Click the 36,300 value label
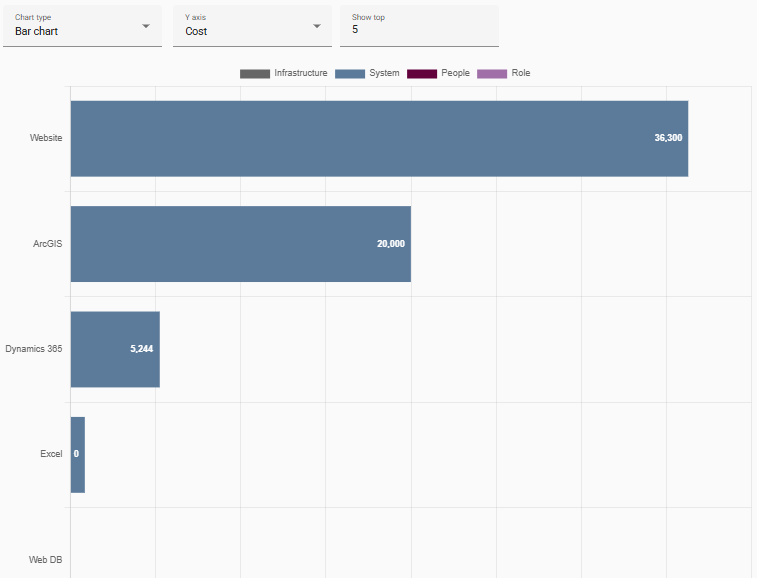 click(x=668, y=138)
